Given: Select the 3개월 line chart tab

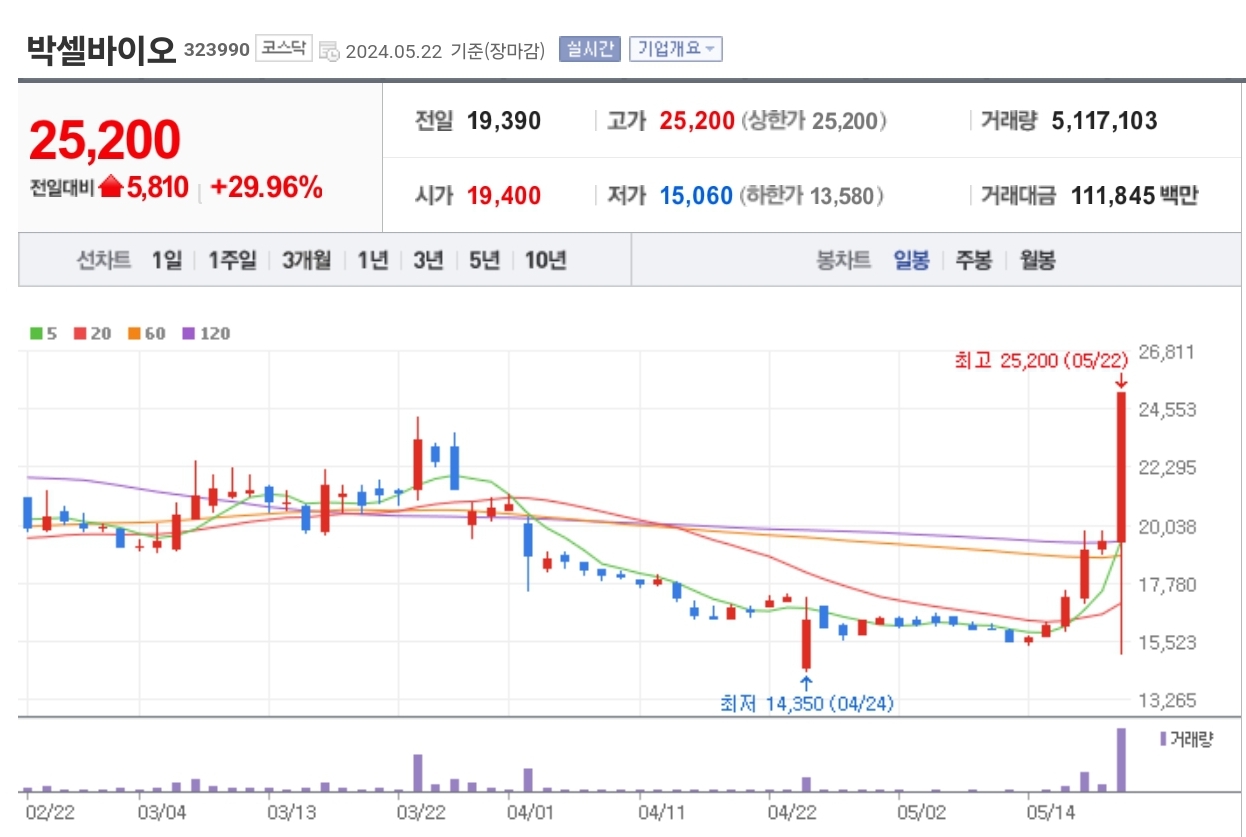Looking at the screenshot, I should coord(308,261).
